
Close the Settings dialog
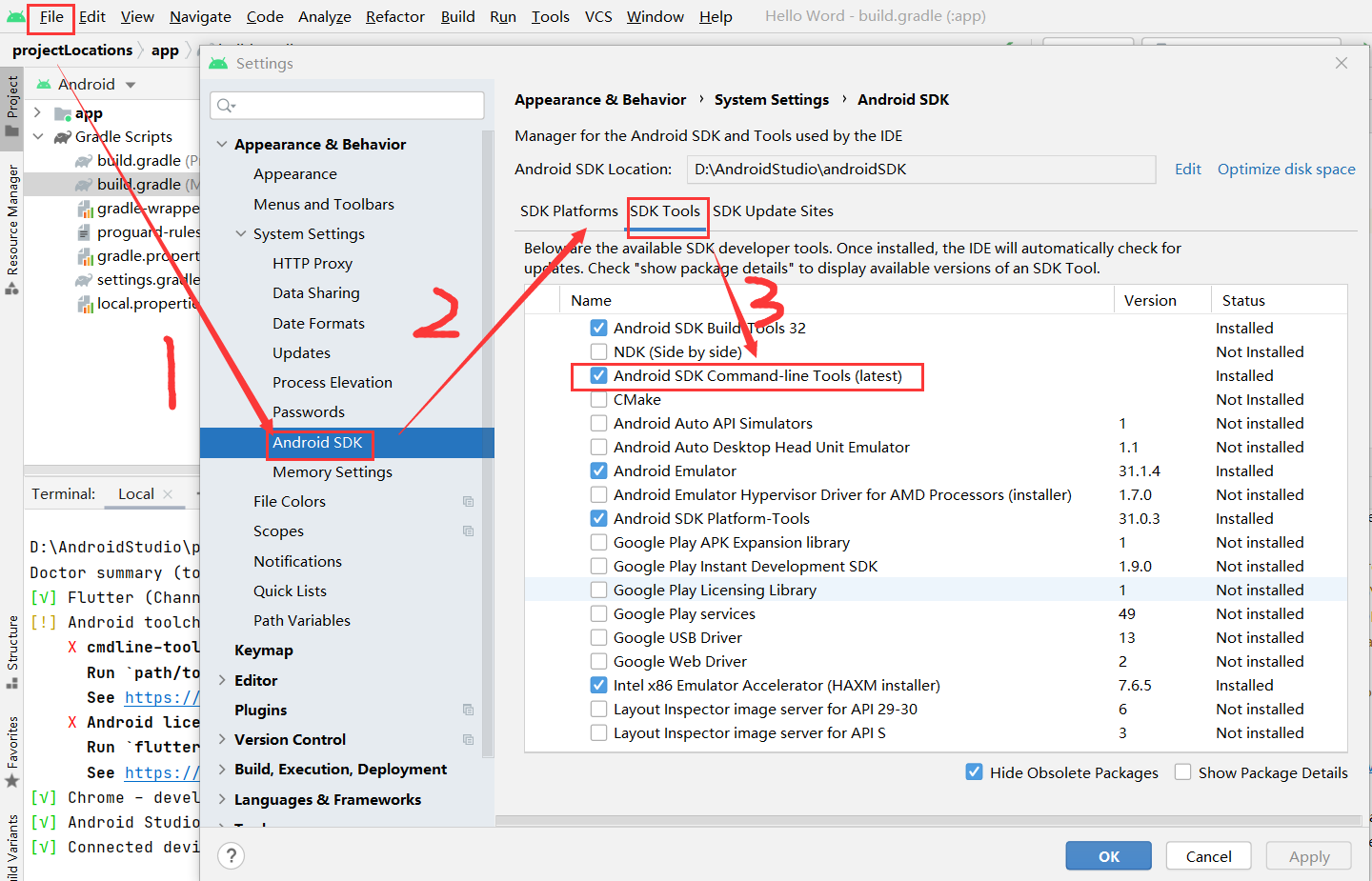pyautogui.click(x=1342, y=63)
